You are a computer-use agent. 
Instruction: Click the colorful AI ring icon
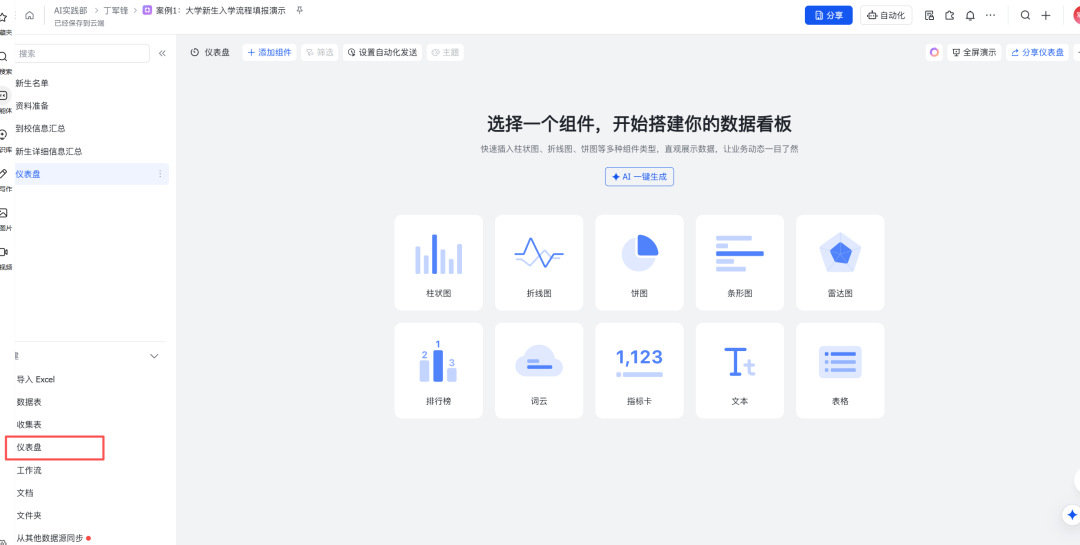point(934,52)
